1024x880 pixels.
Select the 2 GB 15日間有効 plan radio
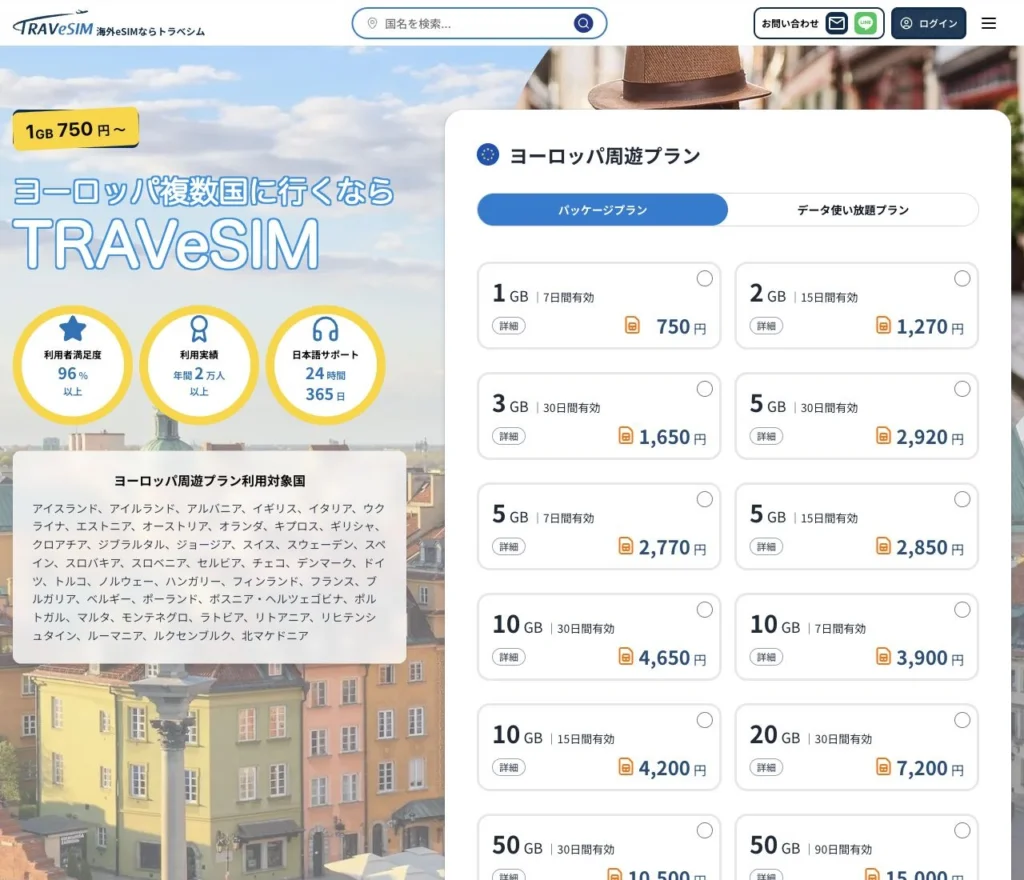coord(962,279)
